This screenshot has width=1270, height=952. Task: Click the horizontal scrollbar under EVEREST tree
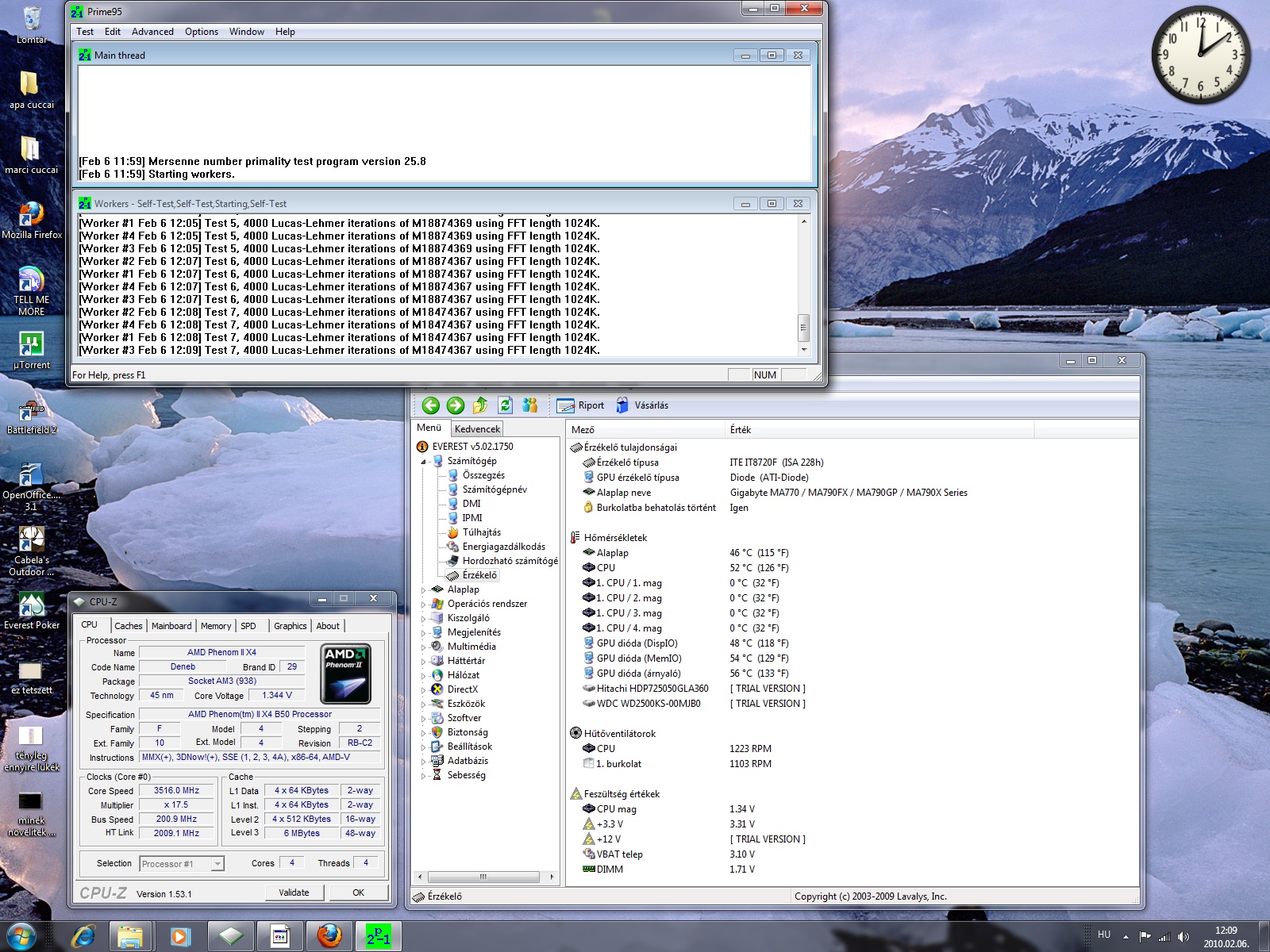click(483, 877)
